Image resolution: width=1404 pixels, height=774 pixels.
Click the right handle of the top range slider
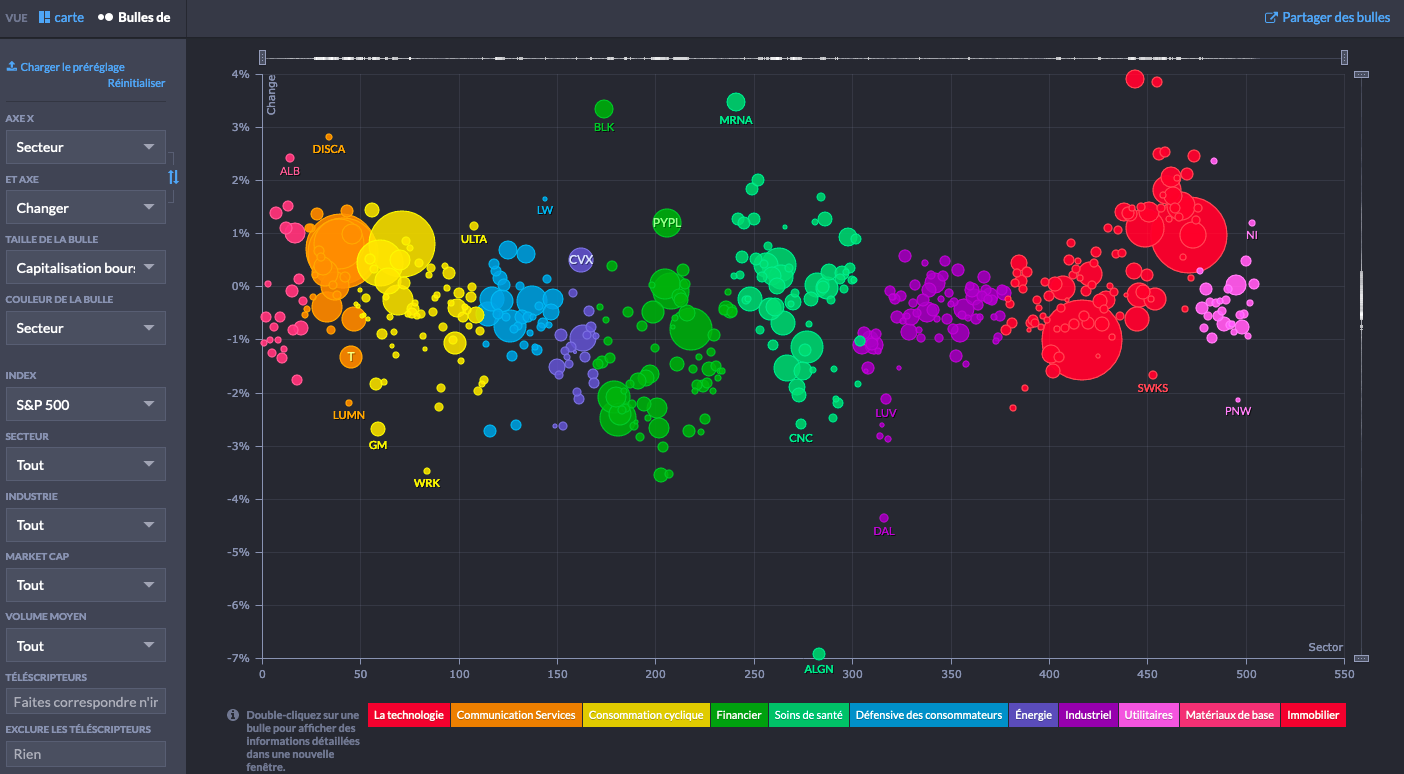[x=1344, y=58]
